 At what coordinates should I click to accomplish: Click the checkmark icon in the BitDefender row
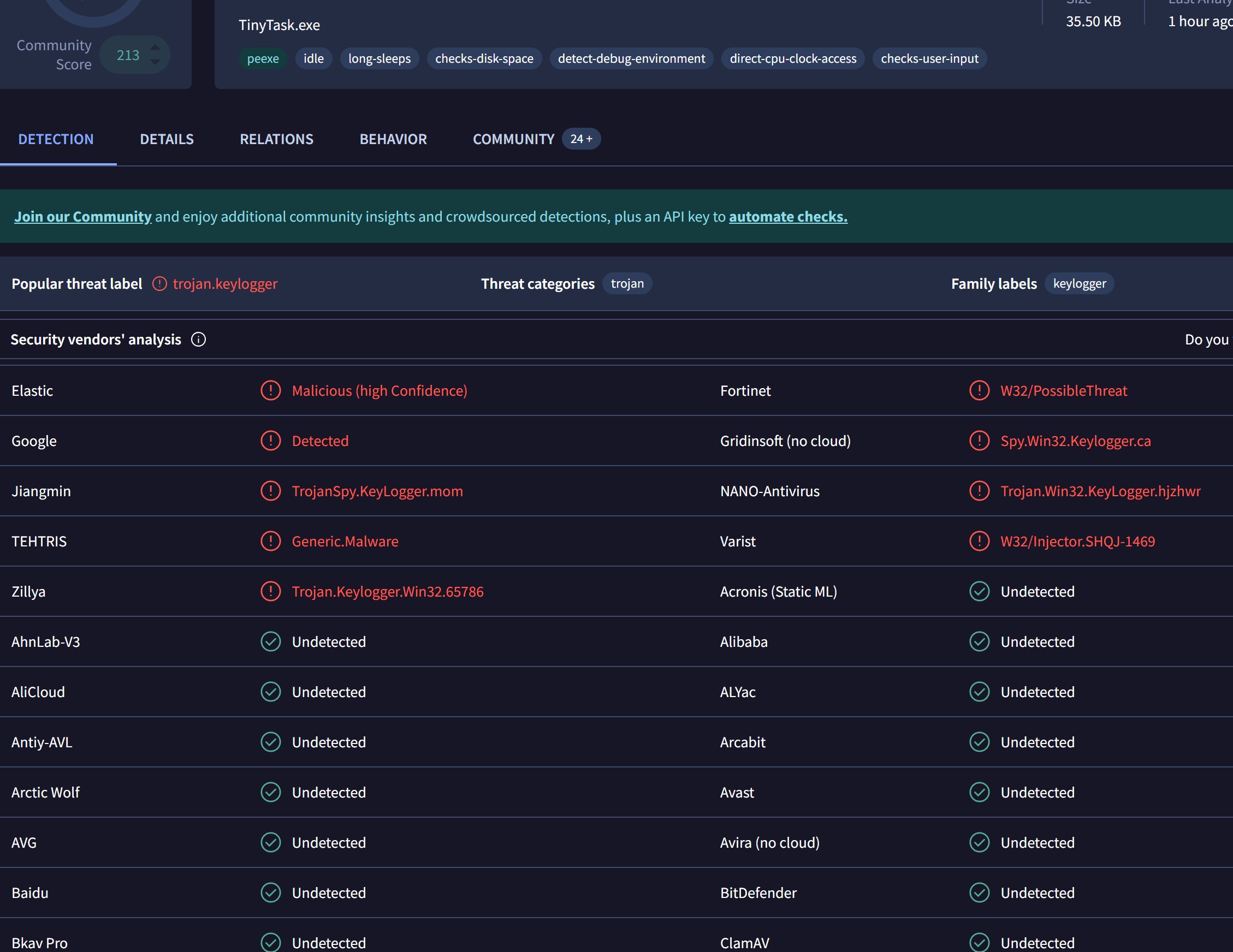point(980,892)
